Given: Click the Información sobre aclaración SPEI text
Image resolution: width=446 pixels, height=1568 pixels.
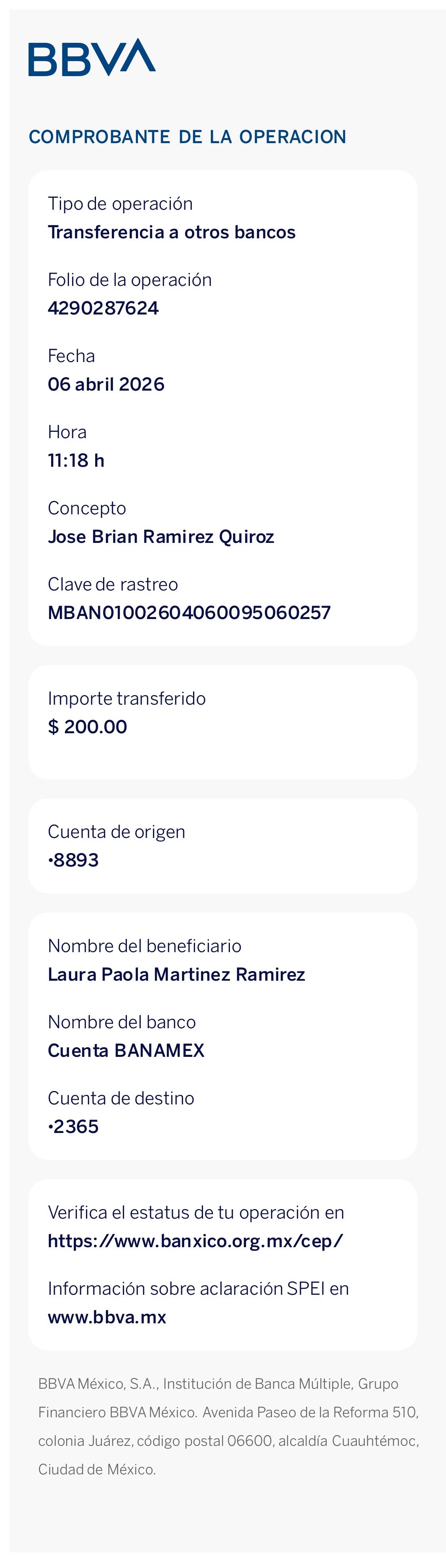Looking at the screenshot, I should tap(198, 1288).
